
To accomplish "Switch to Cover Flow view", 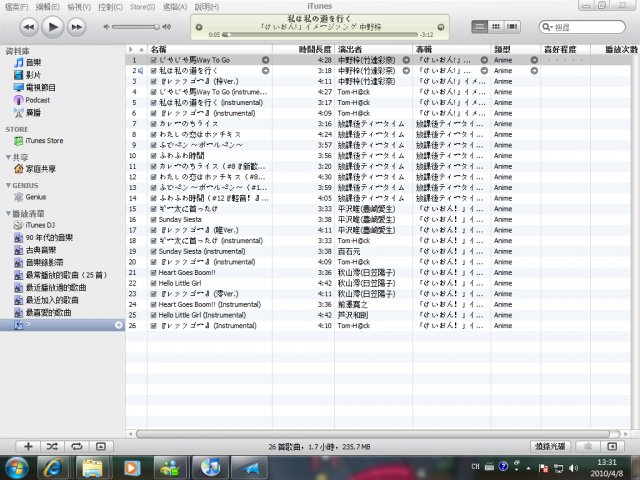I will click(512, 27).
